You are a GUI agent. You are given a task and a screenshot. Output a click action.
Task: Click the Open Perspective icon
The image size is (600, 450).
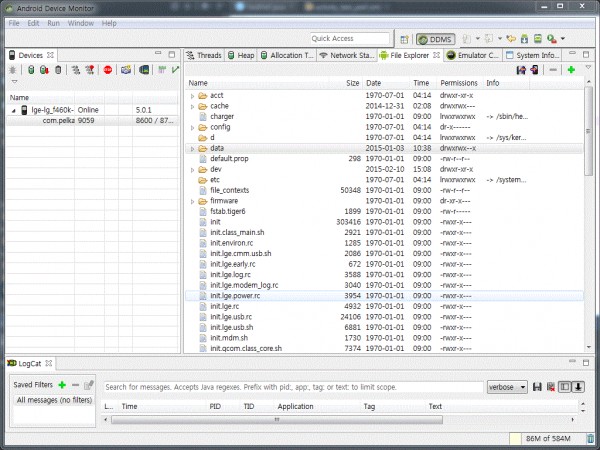tap(404, 39)
